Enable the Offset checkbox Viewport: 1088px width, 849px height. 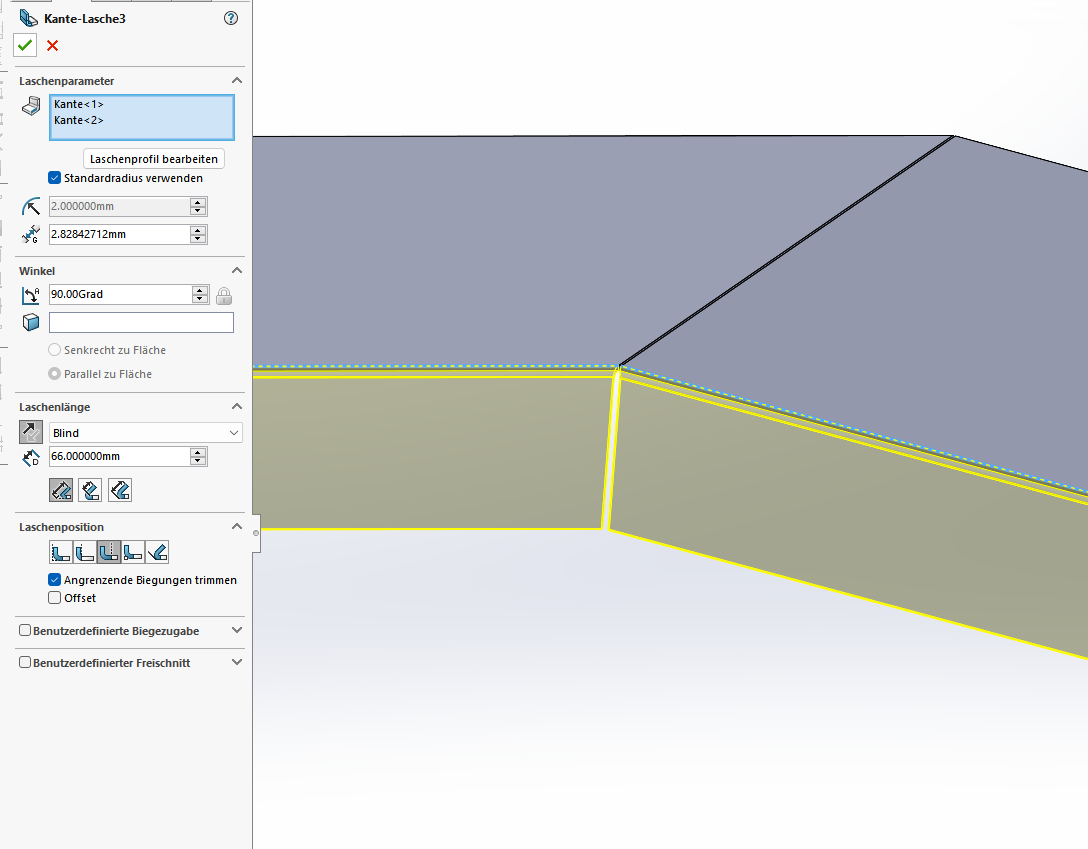54,598
